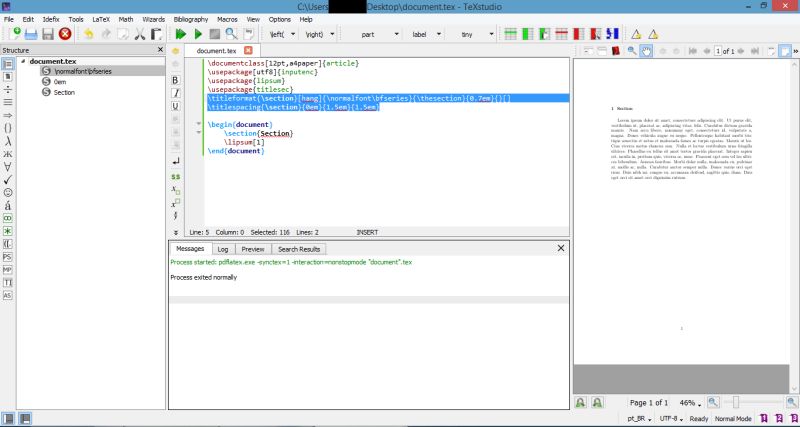Insert newline with the return-arrow icon
The width and height of the screenshot is (800, 427).
[176, 161]
